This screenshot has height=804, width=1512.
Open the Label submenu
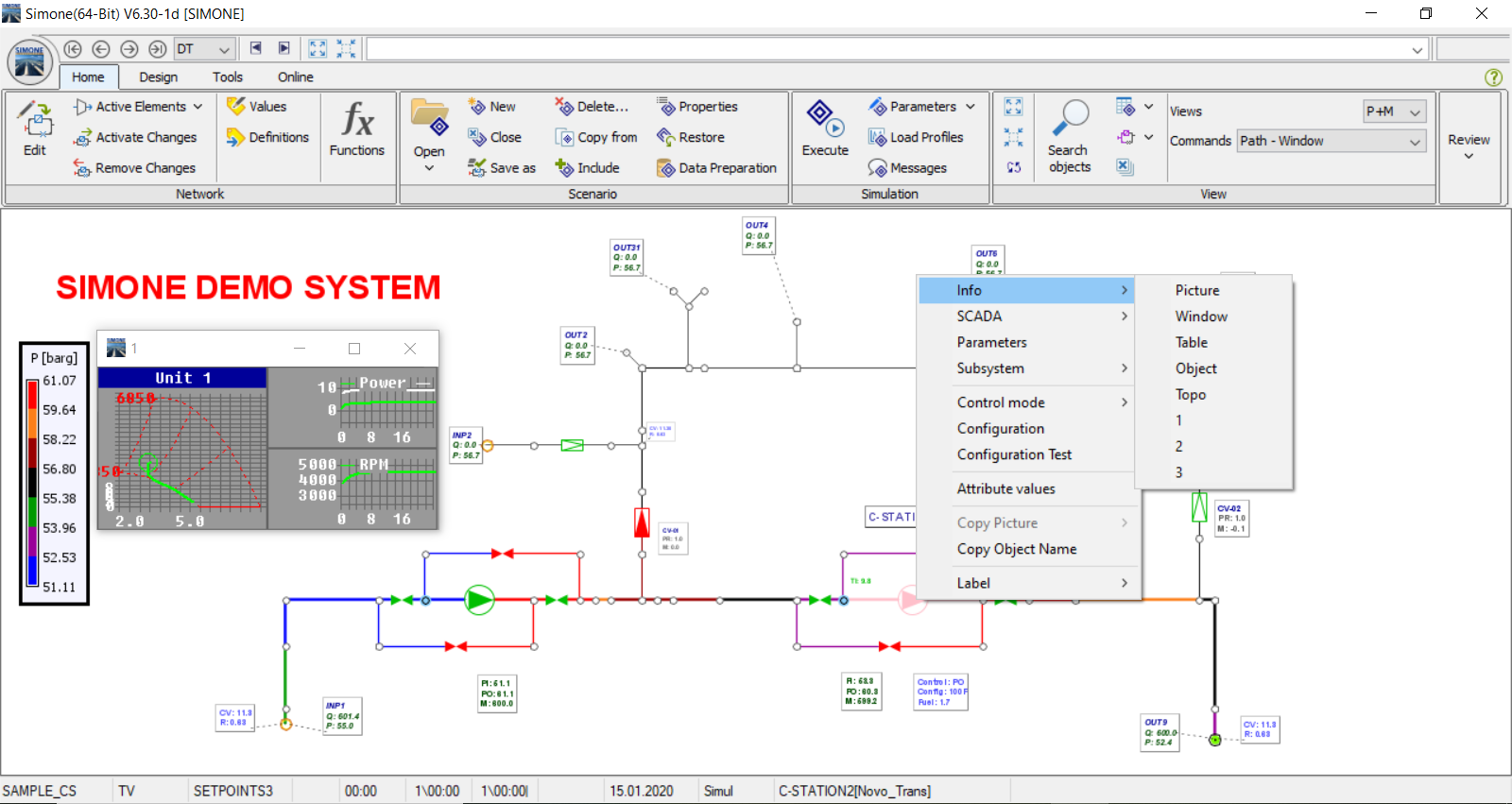point(1030,583)
